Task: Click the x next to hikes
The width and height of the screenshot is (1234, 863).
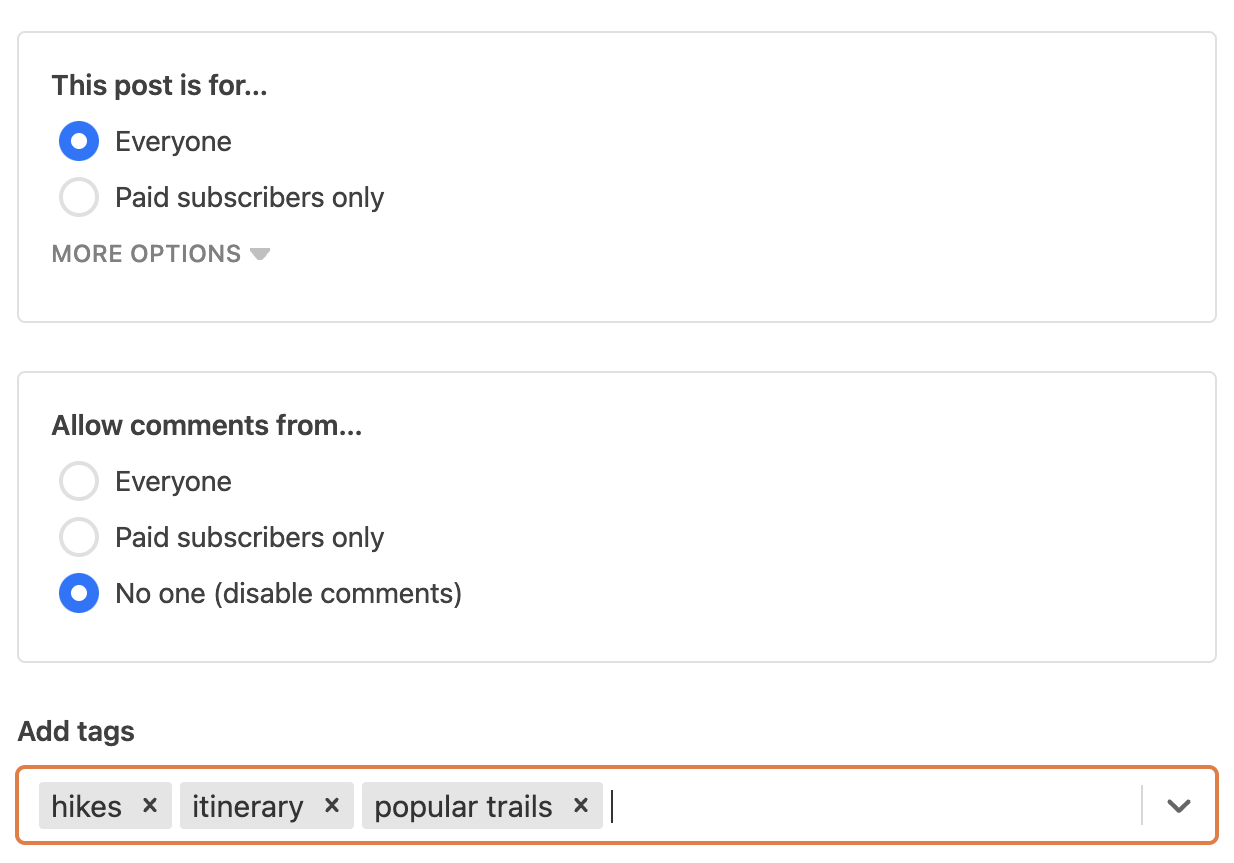Action: tap(149, 805)
